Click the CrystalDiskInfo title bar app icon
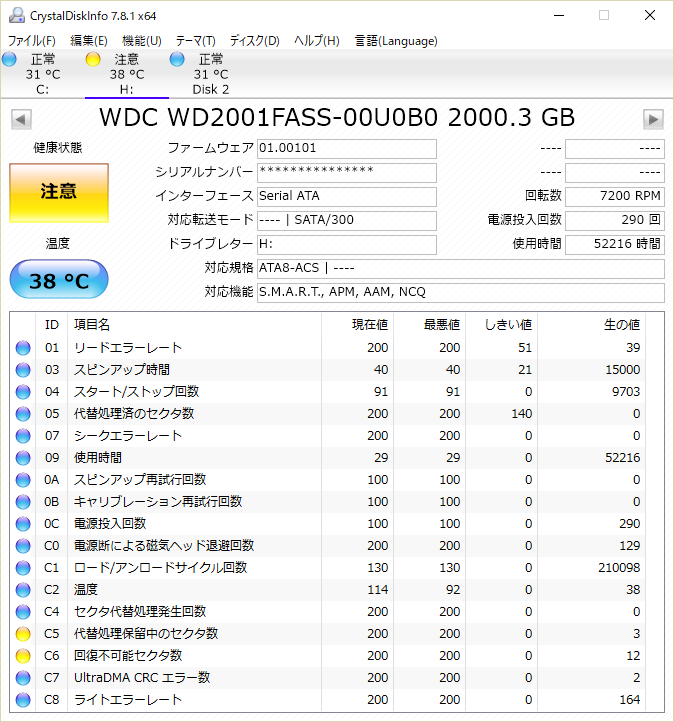Image resolution: width=674 pixels, height=722 pixels. click(x=17, y=16)
